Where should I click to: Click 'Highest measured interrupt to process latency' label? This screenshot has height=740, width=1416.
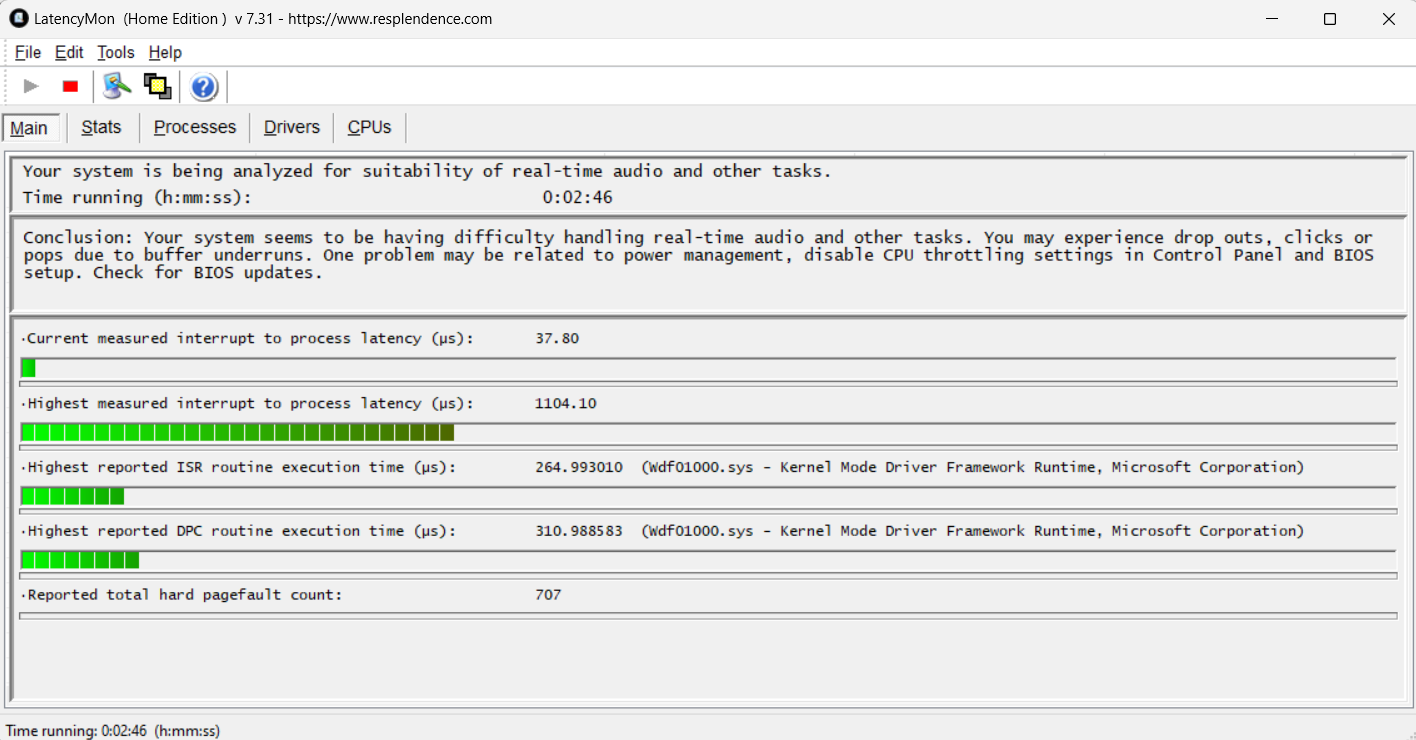point(250,404)
